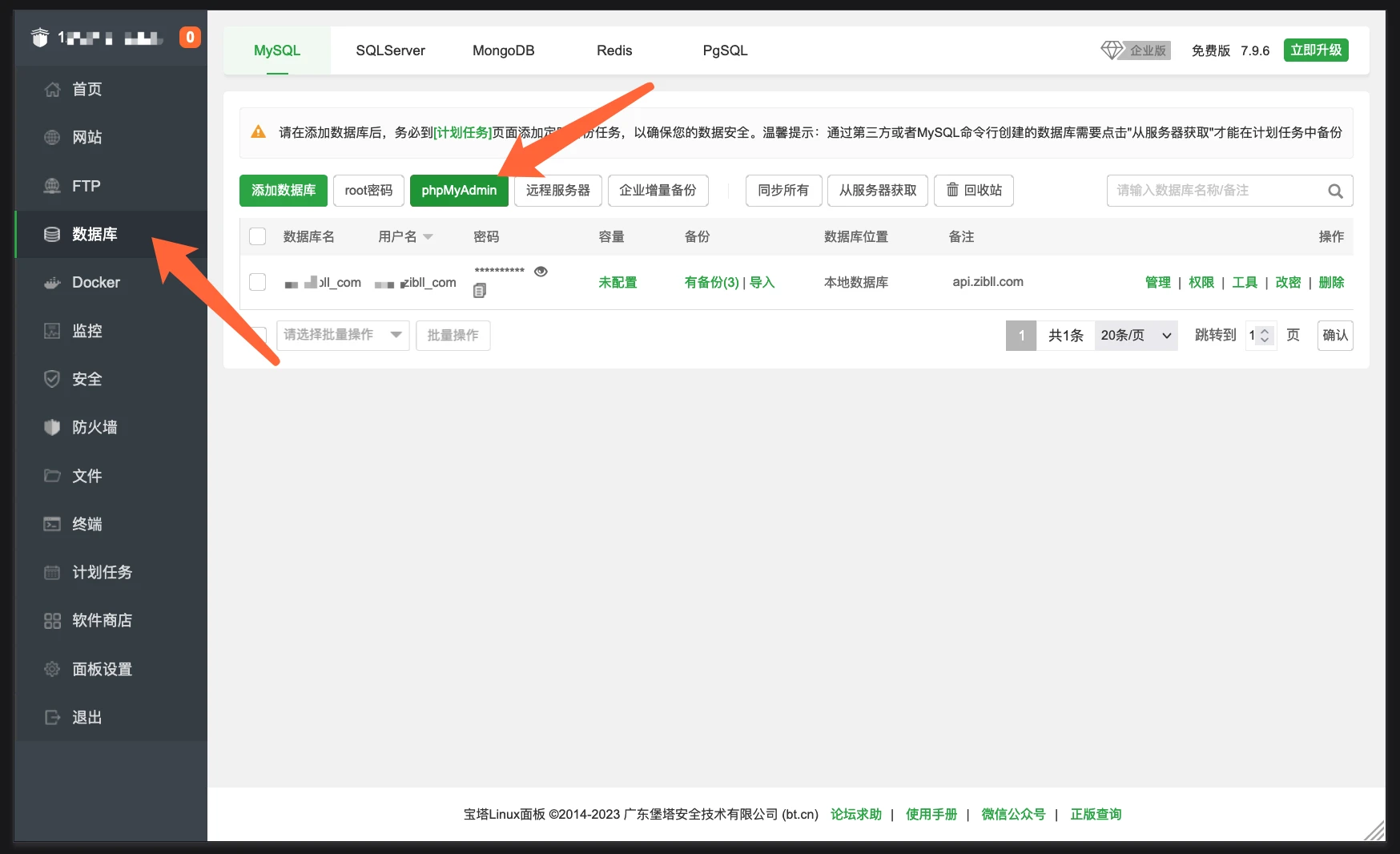This screenshot has height=854, width=1400.
Task: Open the 文件 file manager
Action: pos(85,475)
